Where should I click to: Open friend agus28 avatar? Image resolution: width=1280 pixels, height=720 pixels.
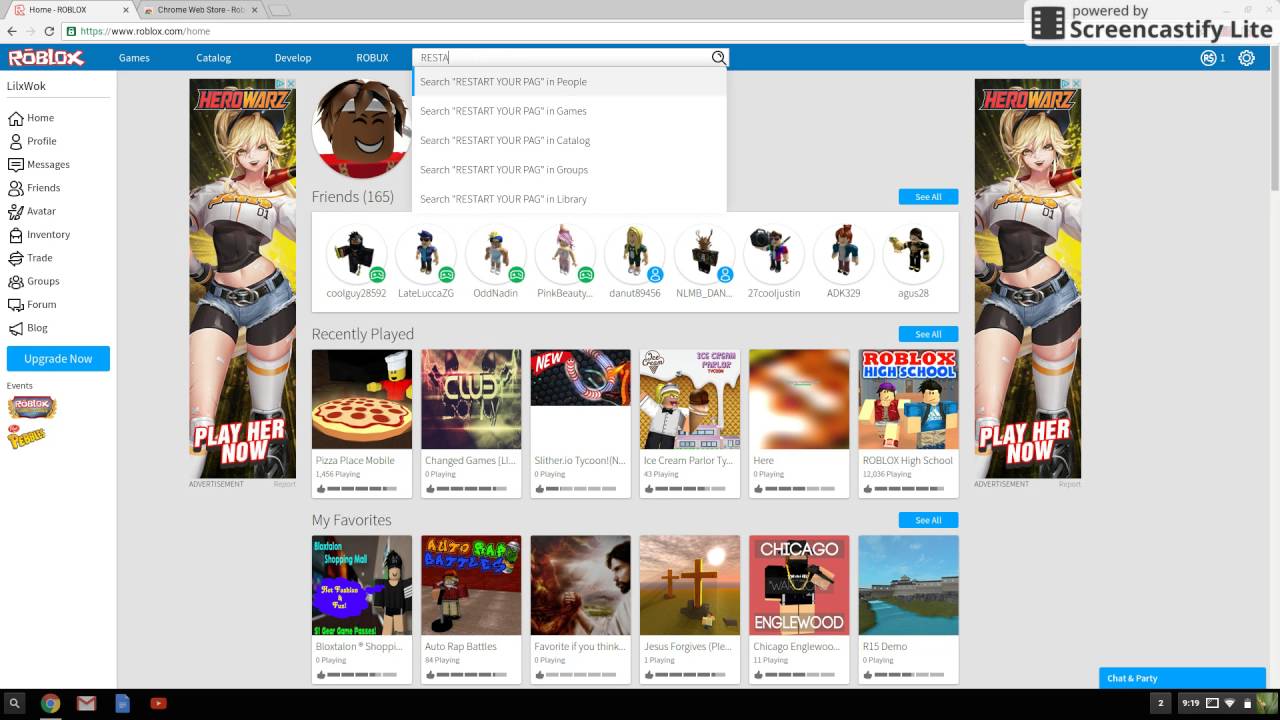coord(913,254)
